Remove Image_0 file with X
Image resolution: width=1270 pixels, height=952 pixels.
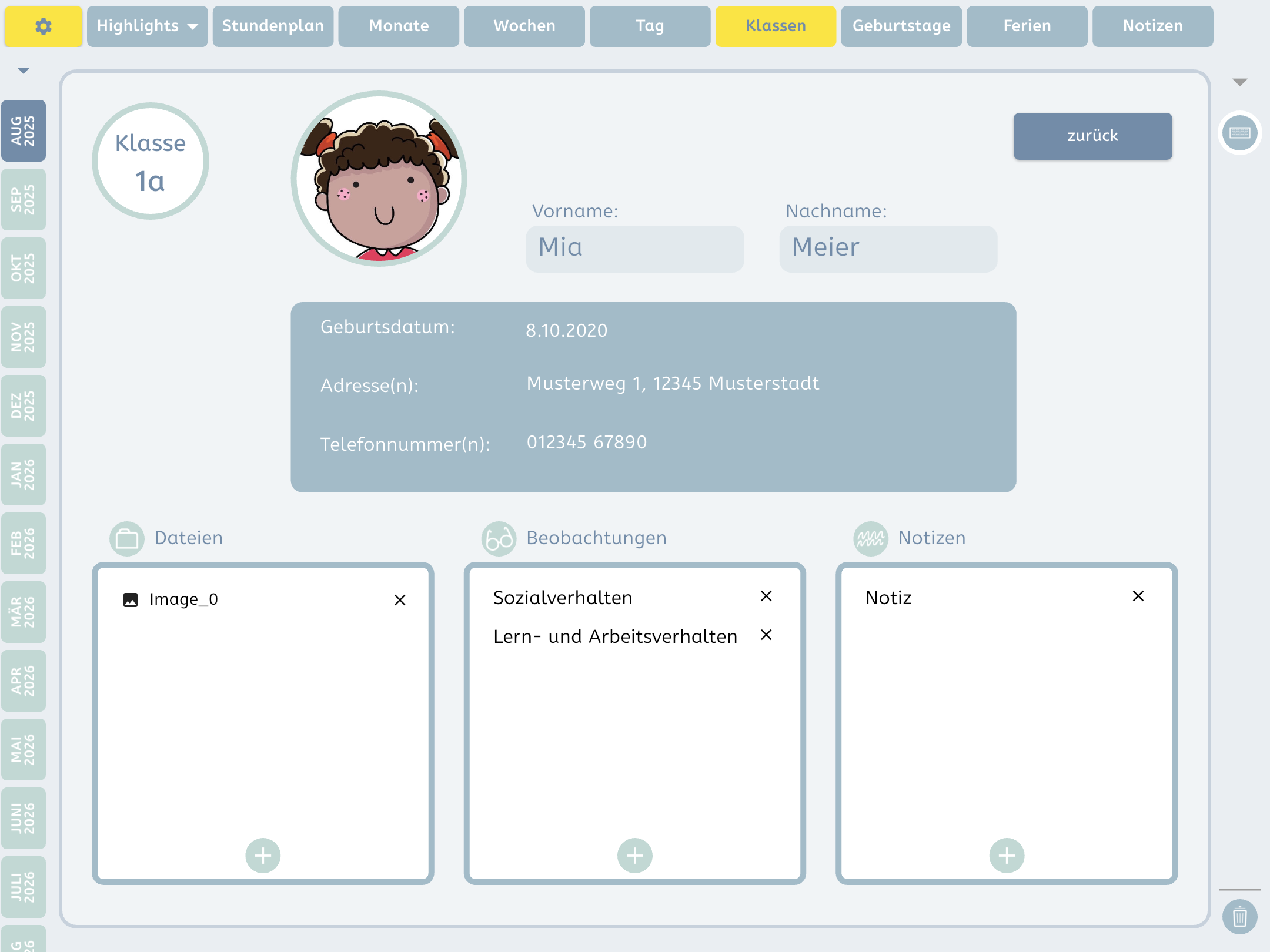coord(400,600)
